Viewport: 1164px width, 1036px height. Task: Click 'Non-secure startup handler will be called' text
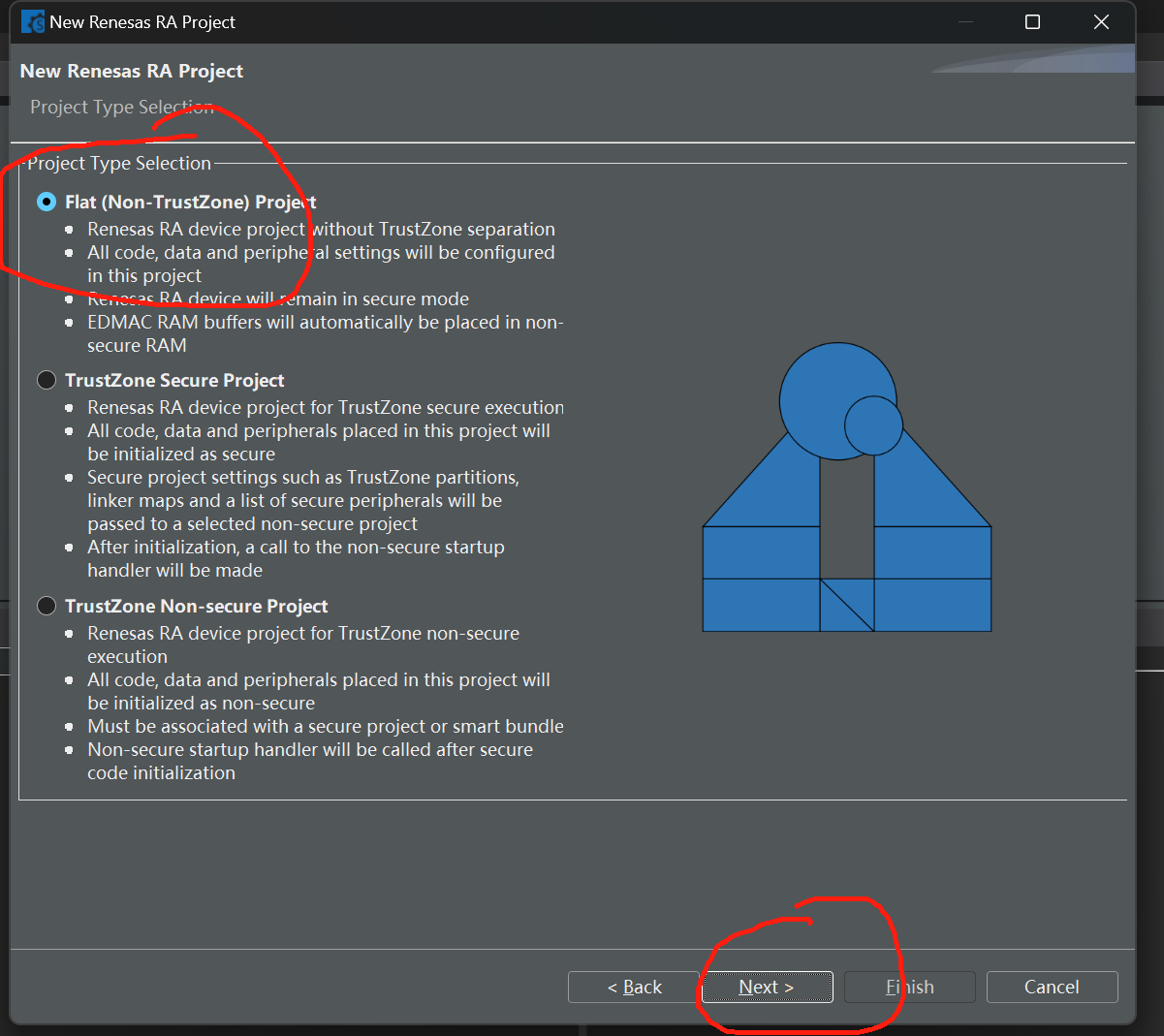coord(310,761)
